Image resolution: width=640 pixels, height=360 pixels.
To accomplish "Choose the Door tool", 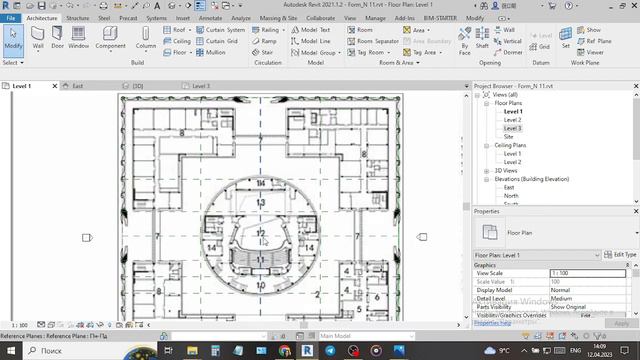I will click(57, 38).
